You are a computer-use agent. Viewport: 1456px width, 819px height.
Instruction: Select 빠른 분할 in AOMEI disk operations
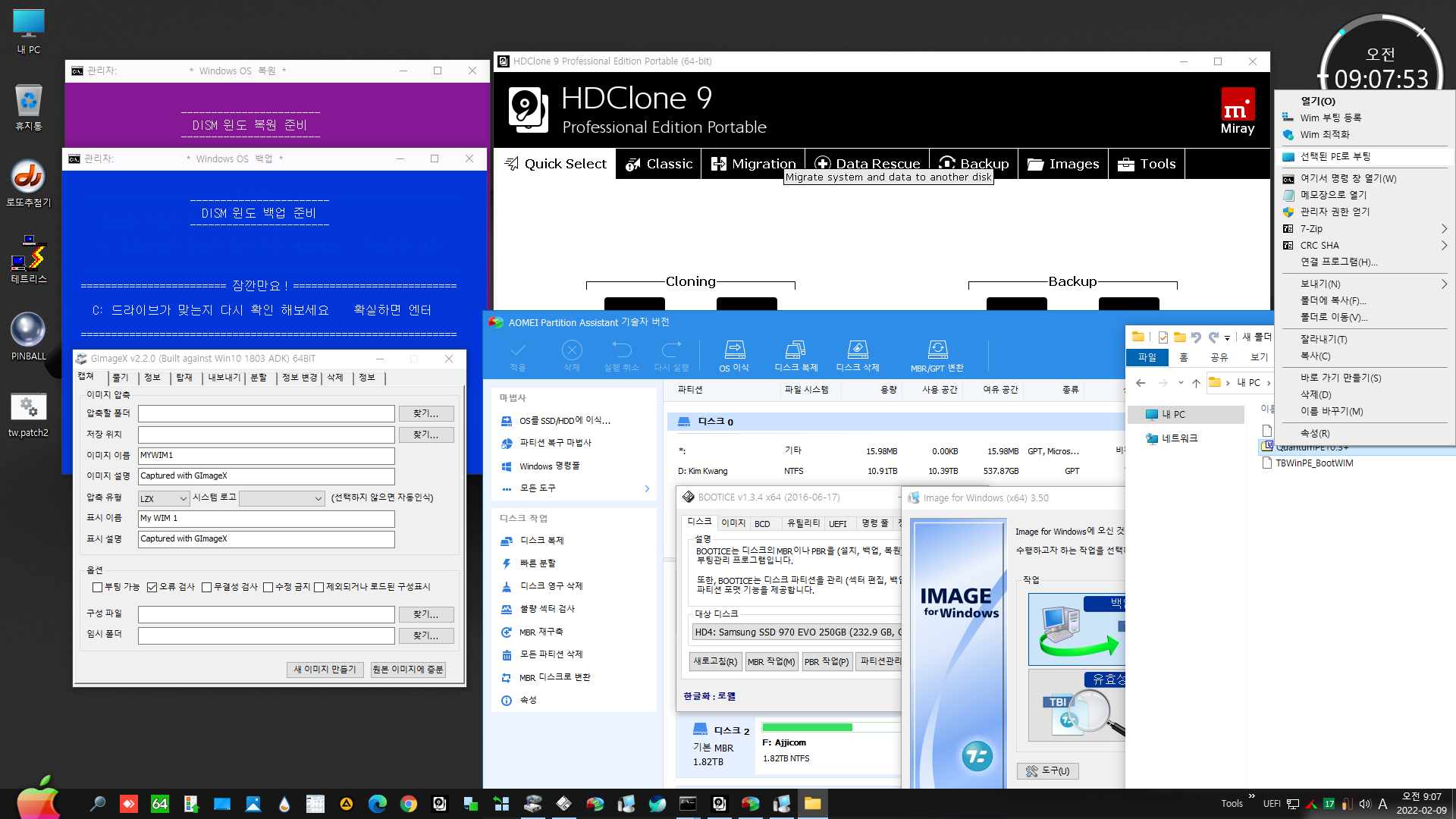pos(538,563)
